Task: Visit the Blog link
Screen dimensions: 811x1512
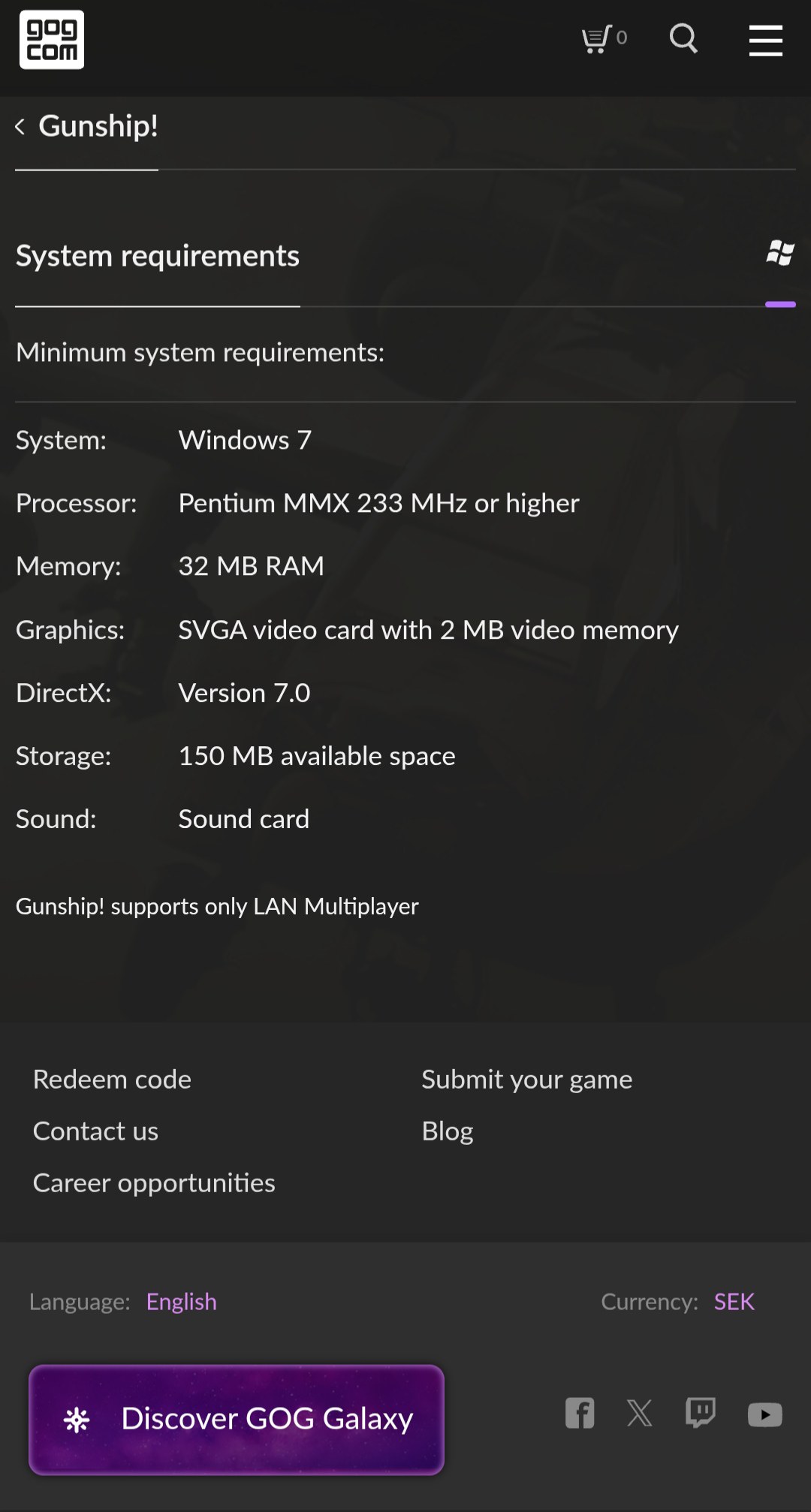Action: pos(448,1131)
